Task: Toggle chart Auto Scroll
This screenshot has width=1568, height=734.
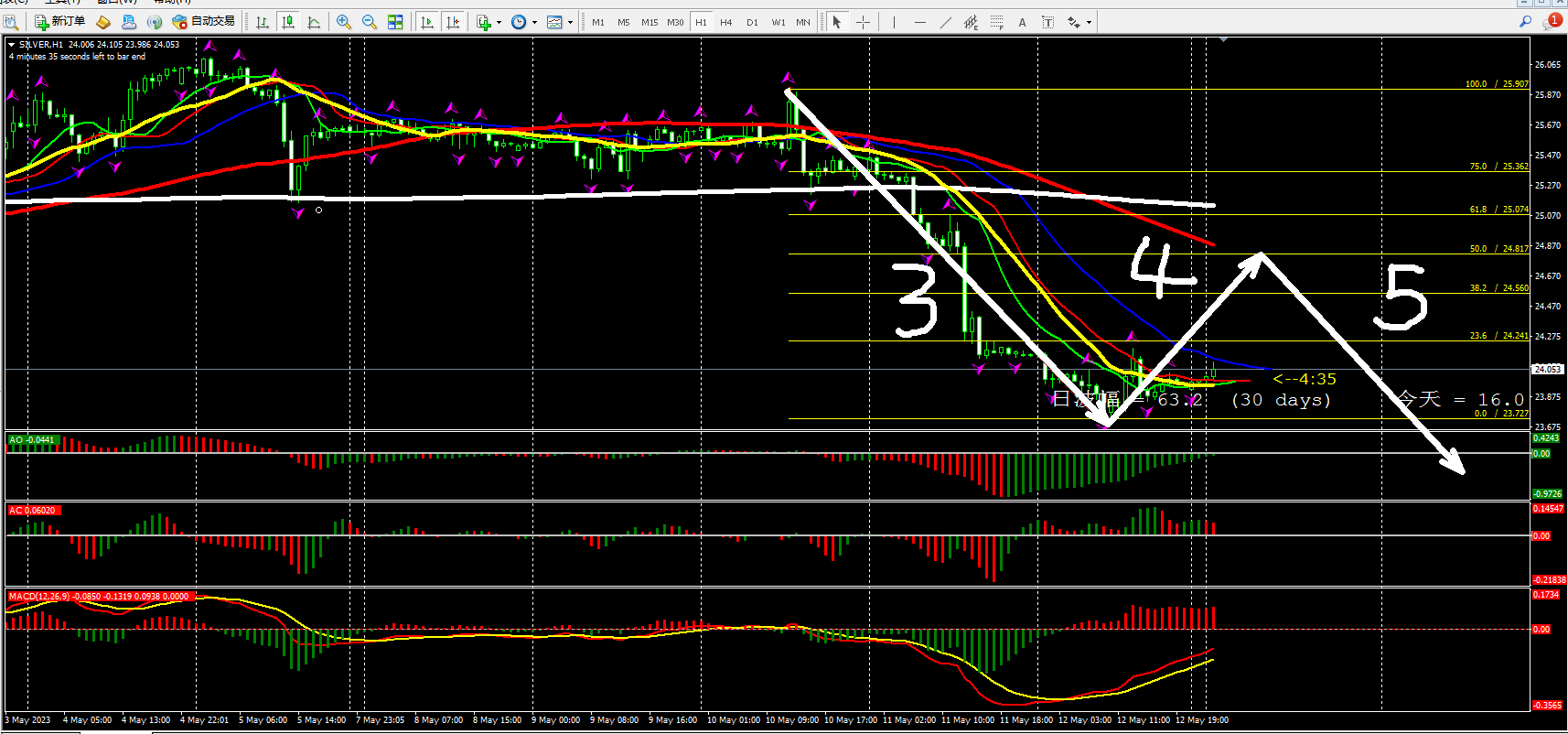Action: pyautogui.click(x=426, y=22)
